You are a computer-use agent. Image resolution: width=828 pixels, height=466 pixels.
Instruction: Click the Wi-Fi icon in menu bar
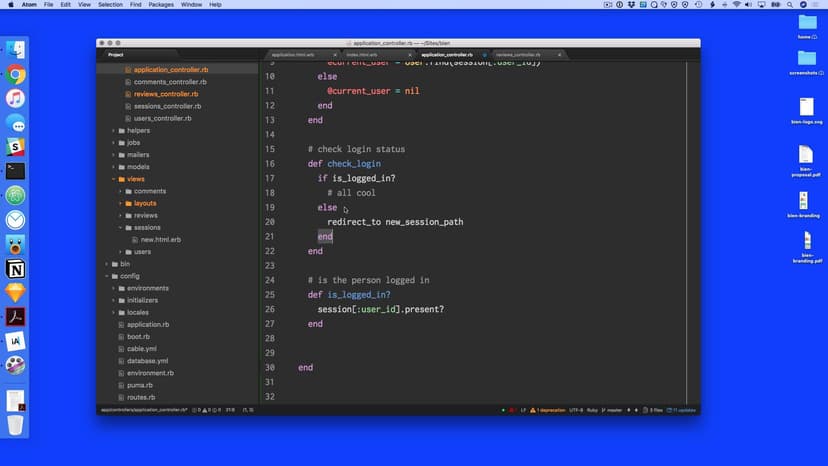click(x=737, y=5)
